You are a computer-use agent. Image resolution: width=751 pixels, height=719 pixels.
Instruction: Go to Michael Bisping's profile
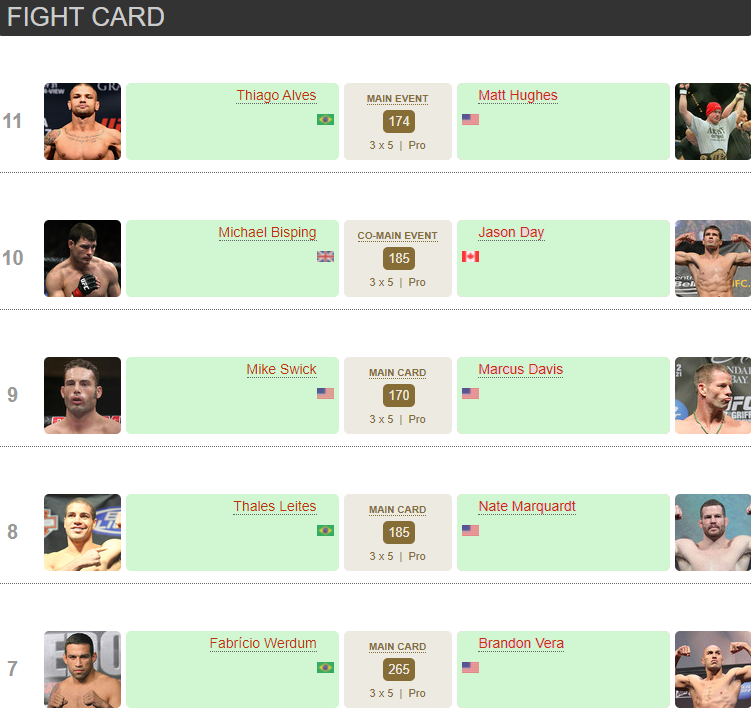click(x=267, y=233)
